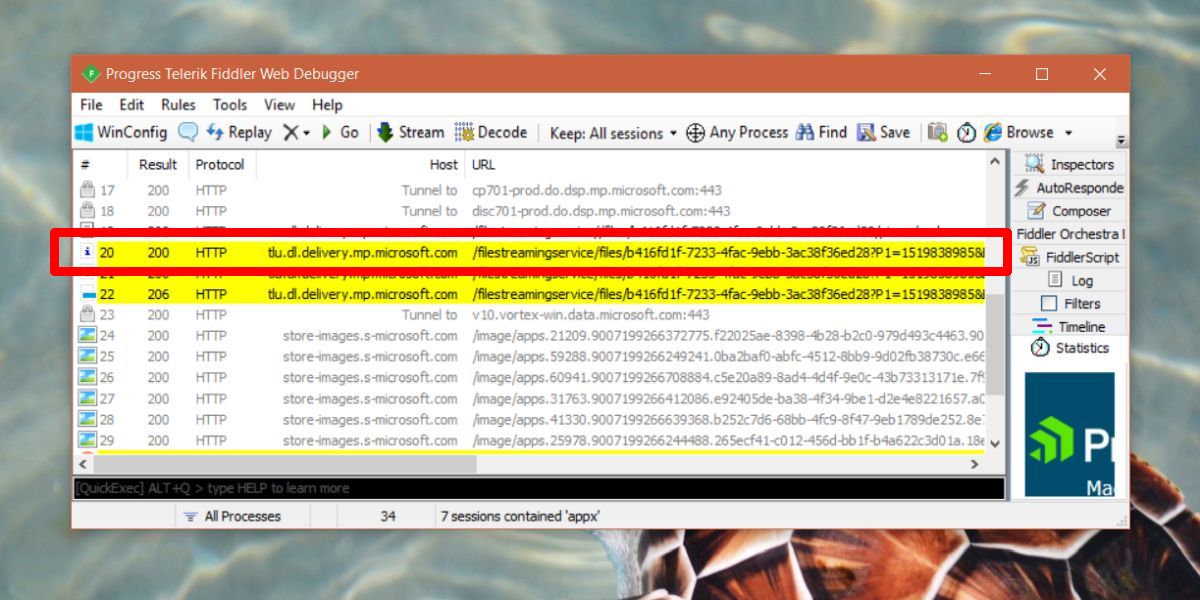Image resolution: width=1200 pixels, height=600 pixels.
Task: Open the File menu
Action: pyautogui.click(x=91, y=104)
